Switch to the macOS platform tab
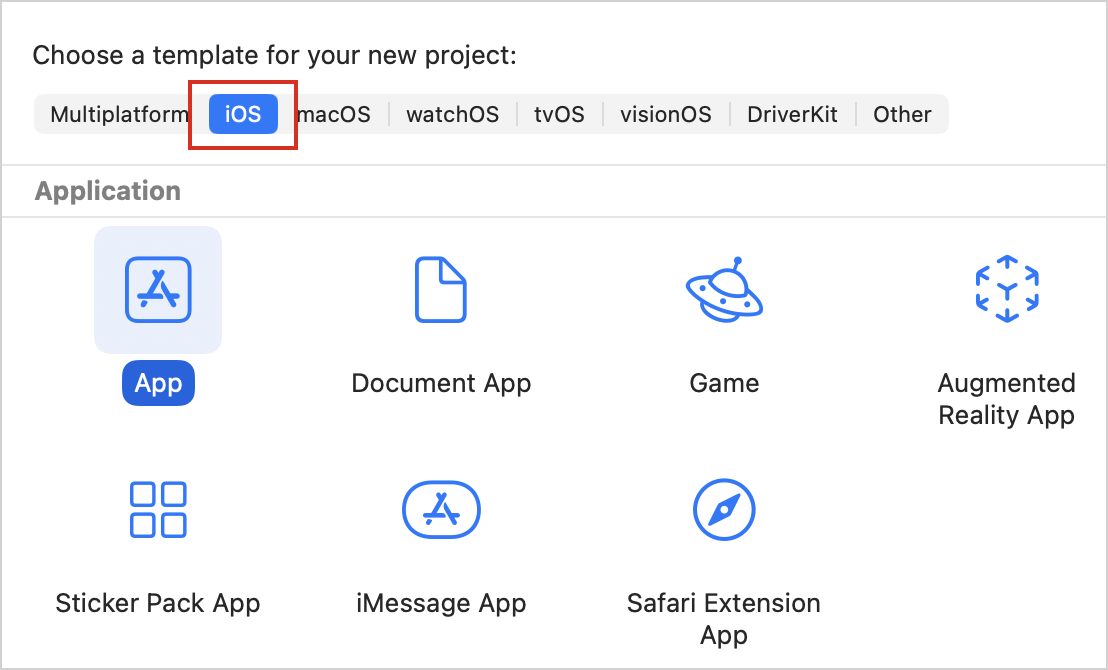 pos(333,114)
